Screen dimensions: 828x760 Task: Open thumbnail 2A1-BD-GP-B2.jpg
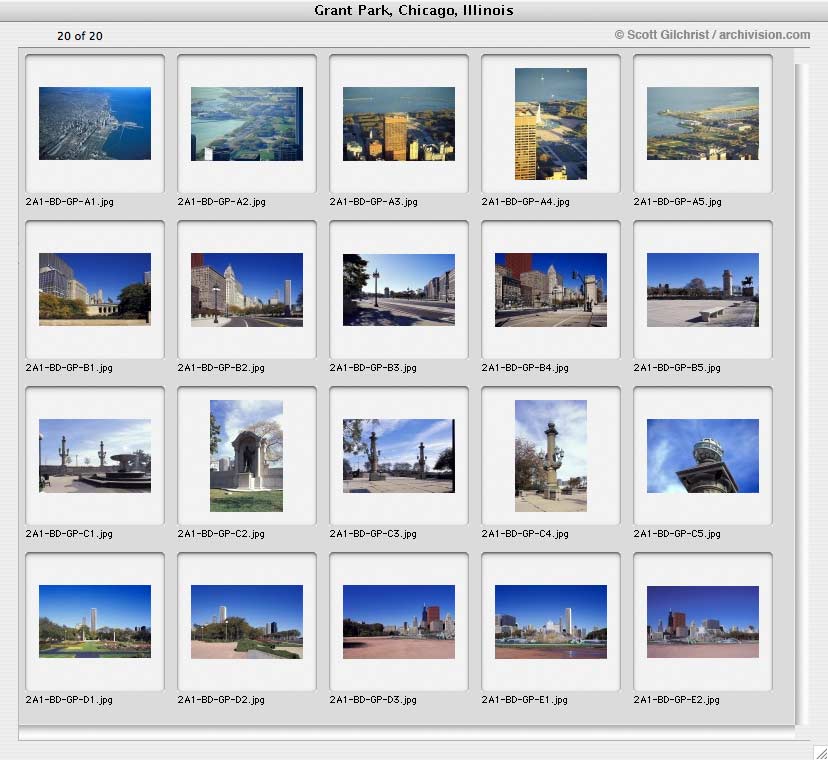247,289
